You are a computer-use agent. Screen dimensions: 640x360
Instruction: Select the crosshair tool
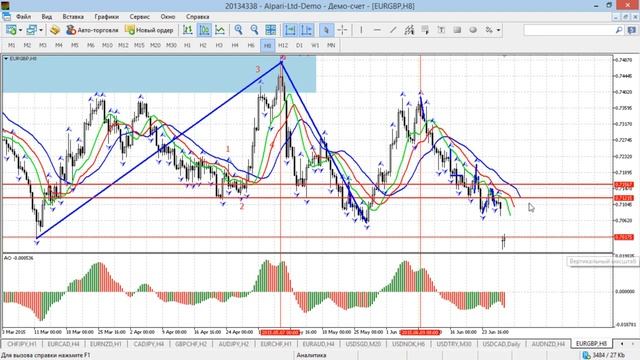342,30
